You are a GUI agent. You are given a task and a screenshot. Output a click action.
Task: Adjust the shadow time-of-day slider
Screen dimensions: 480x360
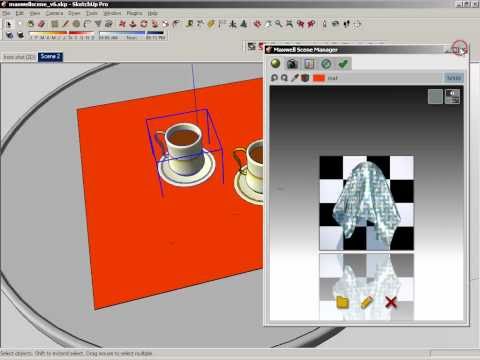pyautogui.click(x=132, y=34)
